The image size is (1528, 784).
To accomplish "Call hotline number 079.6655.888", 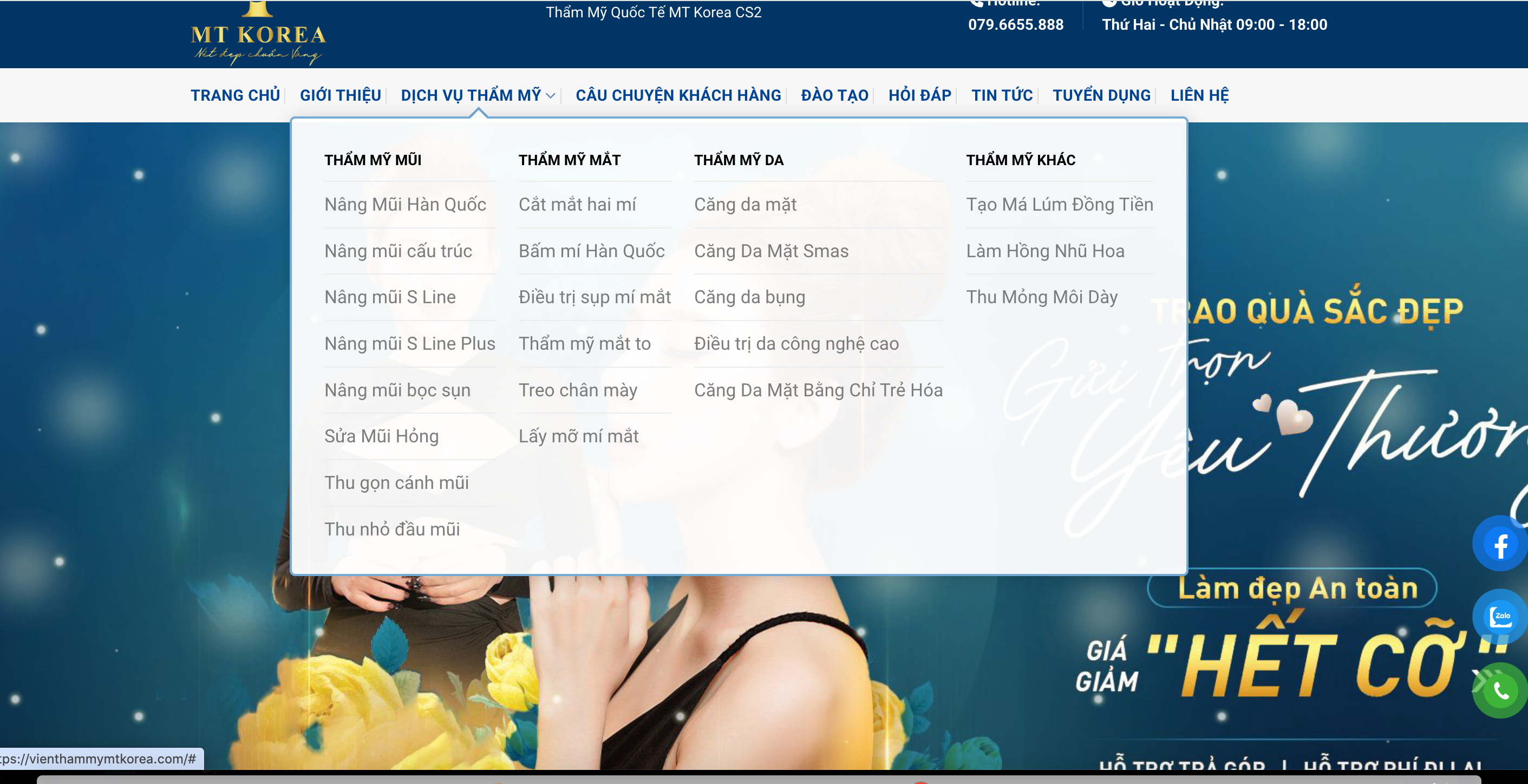I will point(1015,25).
